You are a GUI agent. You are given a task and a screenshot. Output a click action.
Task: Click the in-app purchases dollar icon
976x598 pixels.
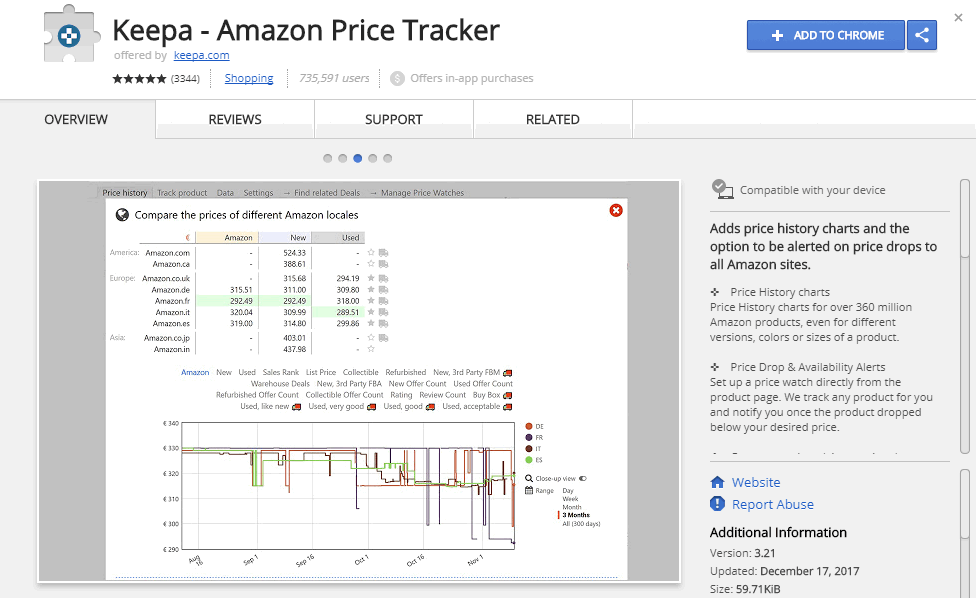397,78
